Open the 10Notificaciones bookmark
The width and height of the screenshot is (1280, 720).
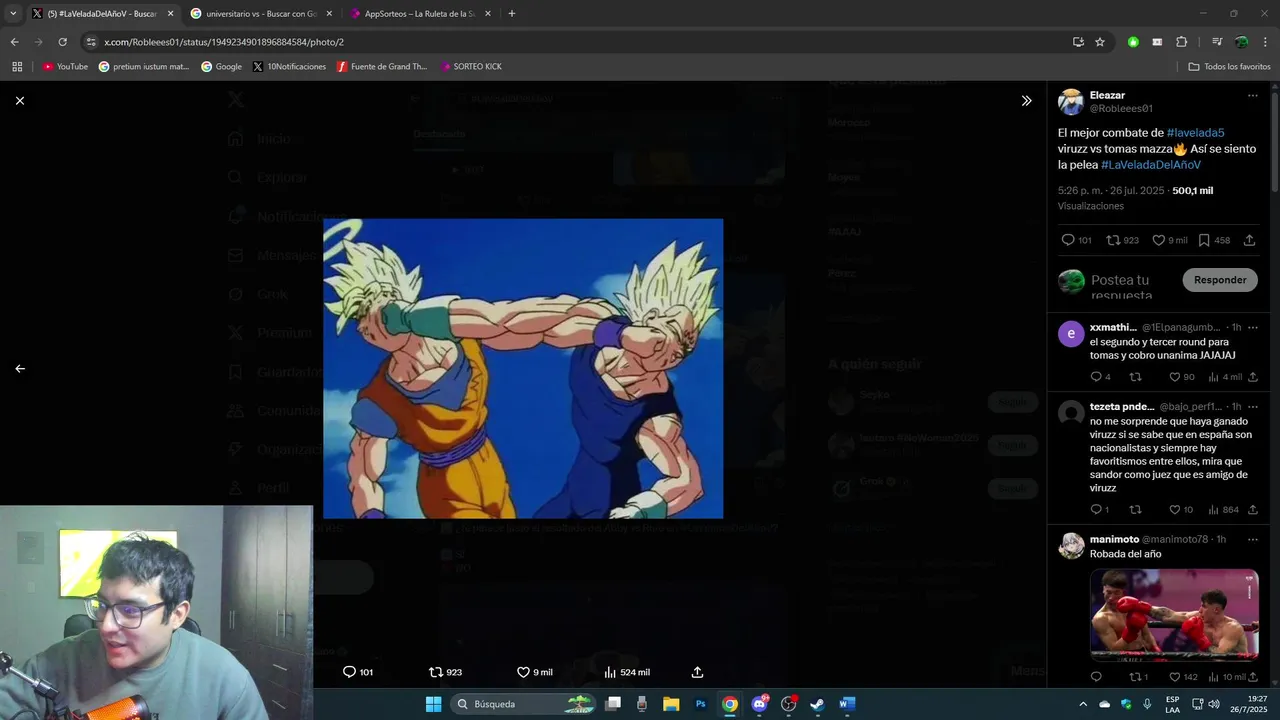(289, 67)
